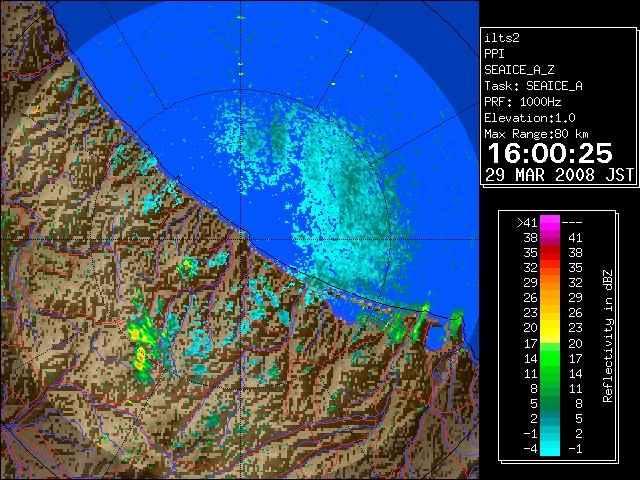
Task: Click the 'Max Range:80 km' text
Action: pyautogui.click(x=536, y=134)
